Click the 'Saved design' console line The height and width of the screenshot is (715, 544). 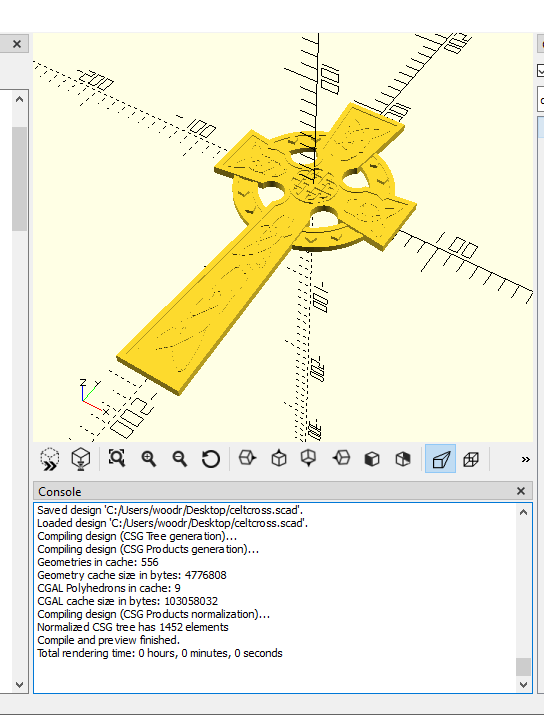170,510
